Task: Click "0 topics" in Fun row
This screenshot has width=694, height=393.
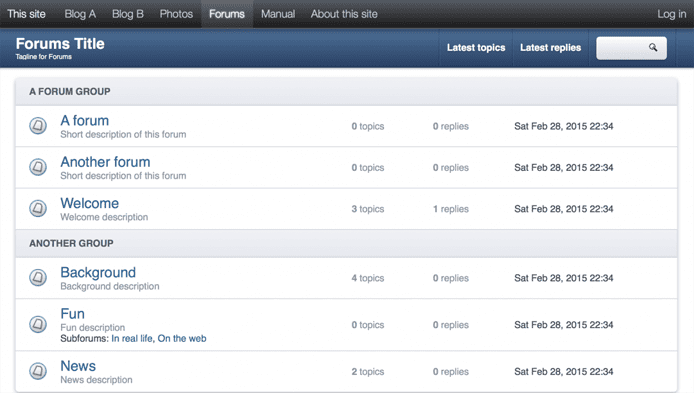Action: 368,325
